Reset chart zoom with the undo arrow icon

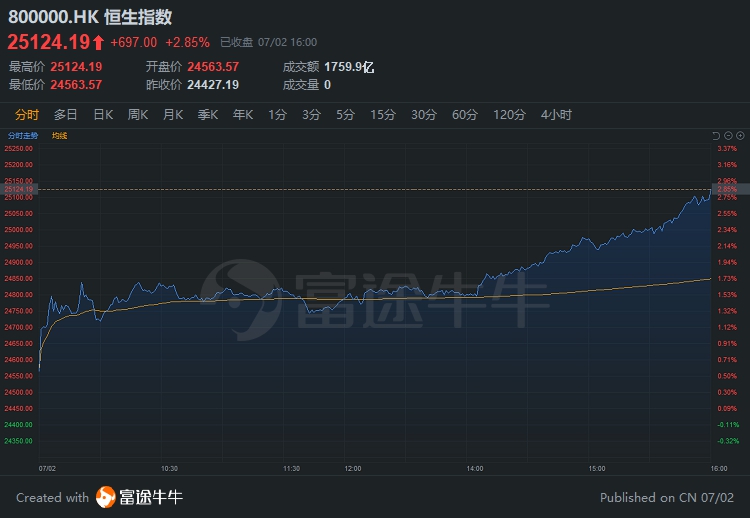coord(716,136)
